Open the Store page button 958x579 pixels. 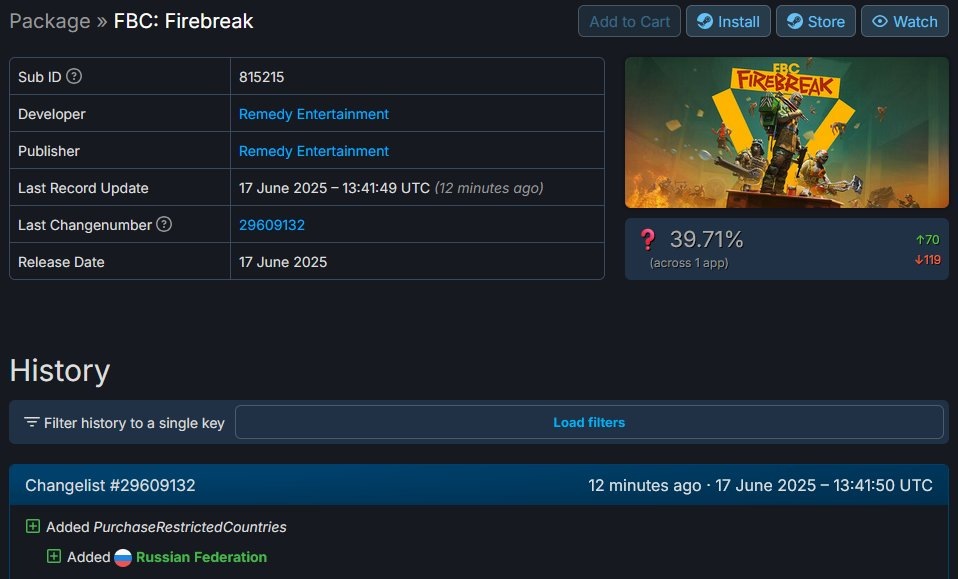point(816,21)
